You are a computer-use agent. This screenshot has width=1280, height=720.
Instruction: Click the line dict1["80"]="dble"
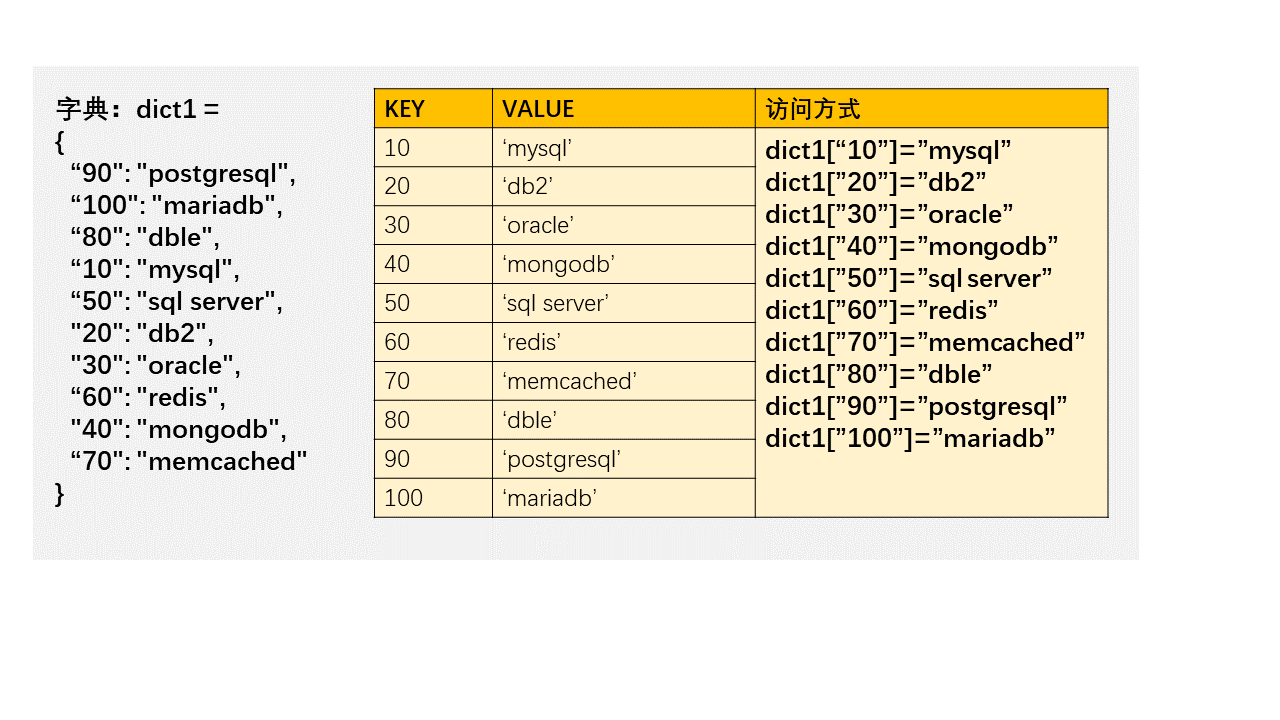[x=879, y=375]
